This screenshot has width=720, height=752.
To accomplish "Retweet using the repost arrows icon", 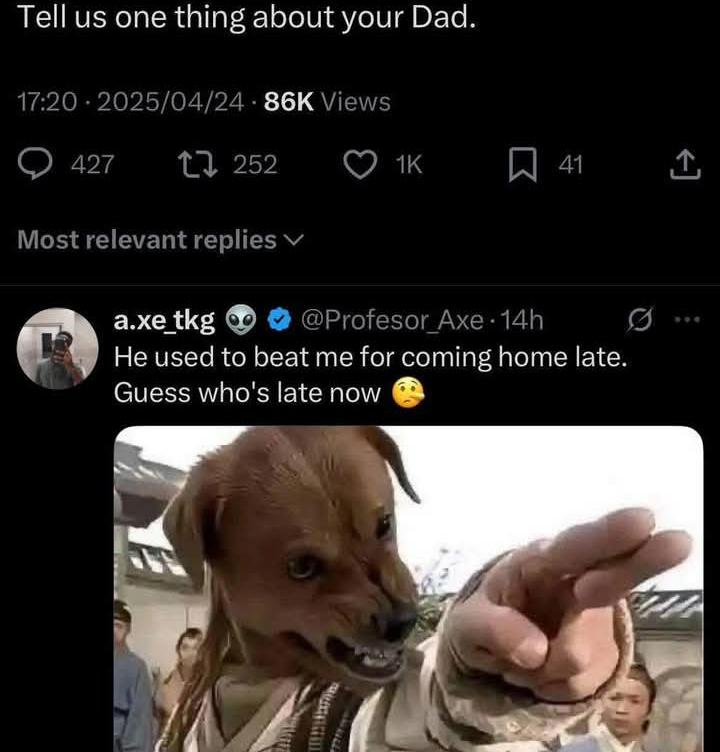I will coord(198,164).
